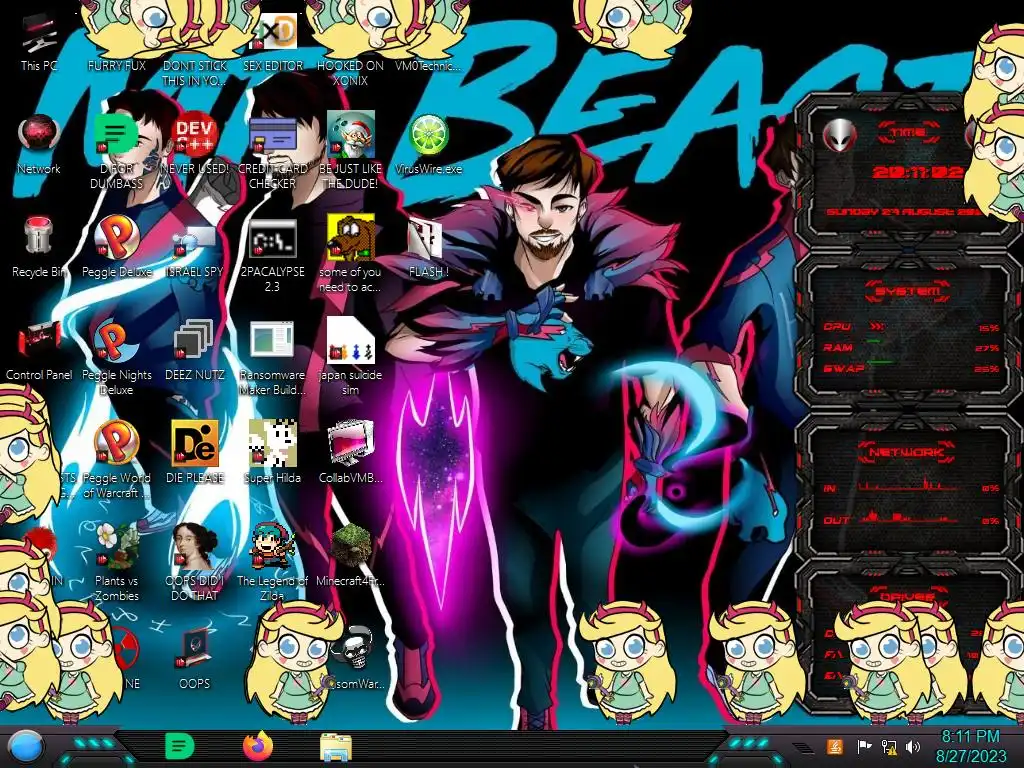Open DEEZ NUTZ shortcut
Image resolution: width=1024 pixels, height=768 pixels.
(194, 350)
